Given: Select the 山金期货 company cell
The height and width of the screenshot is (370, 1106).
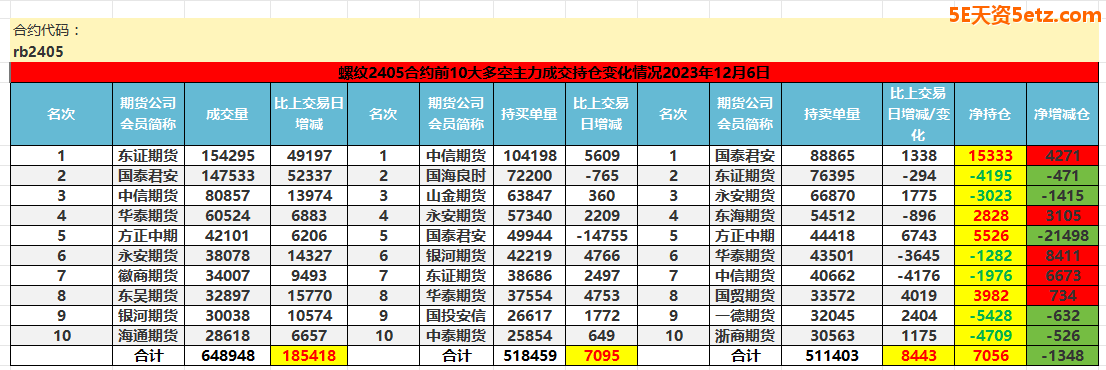Looking at the screenshot, I should (x=456, y=195).
